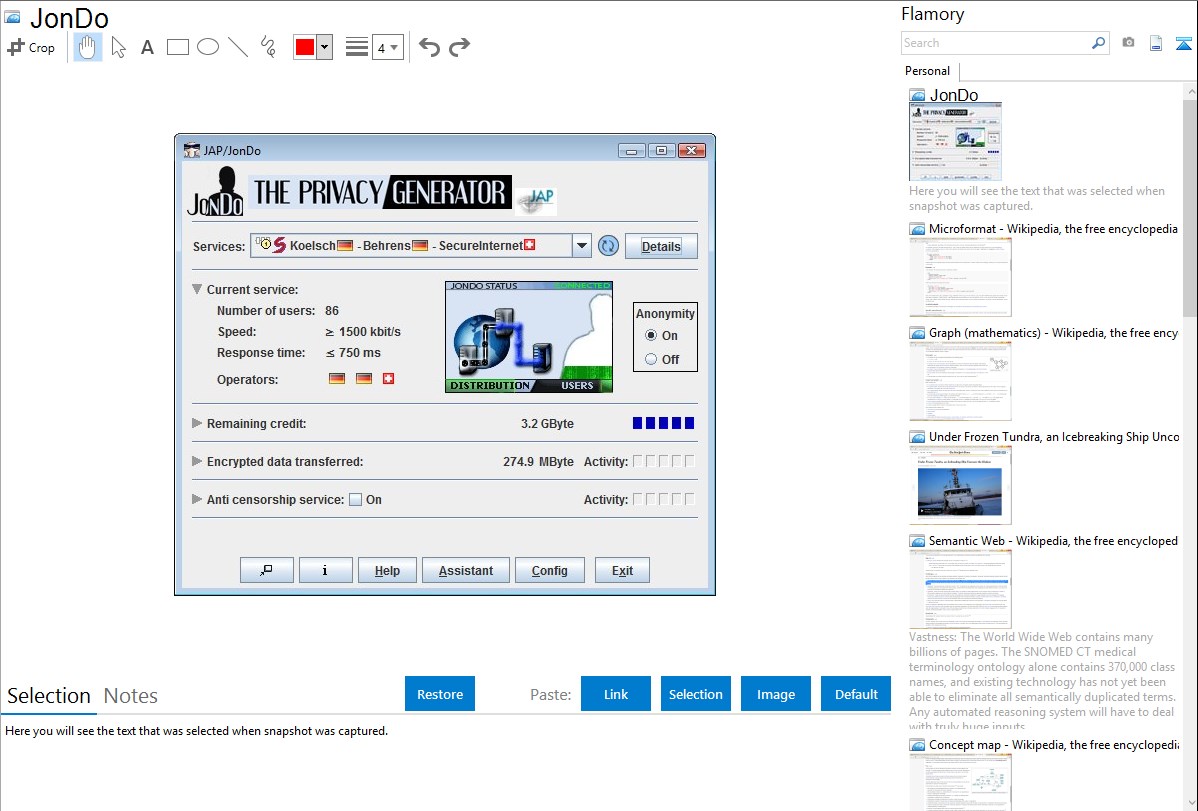Click the search magnifier icon
Image resolution: width=1198 pixels, height=811 pixels.
tap(1098, 43)
